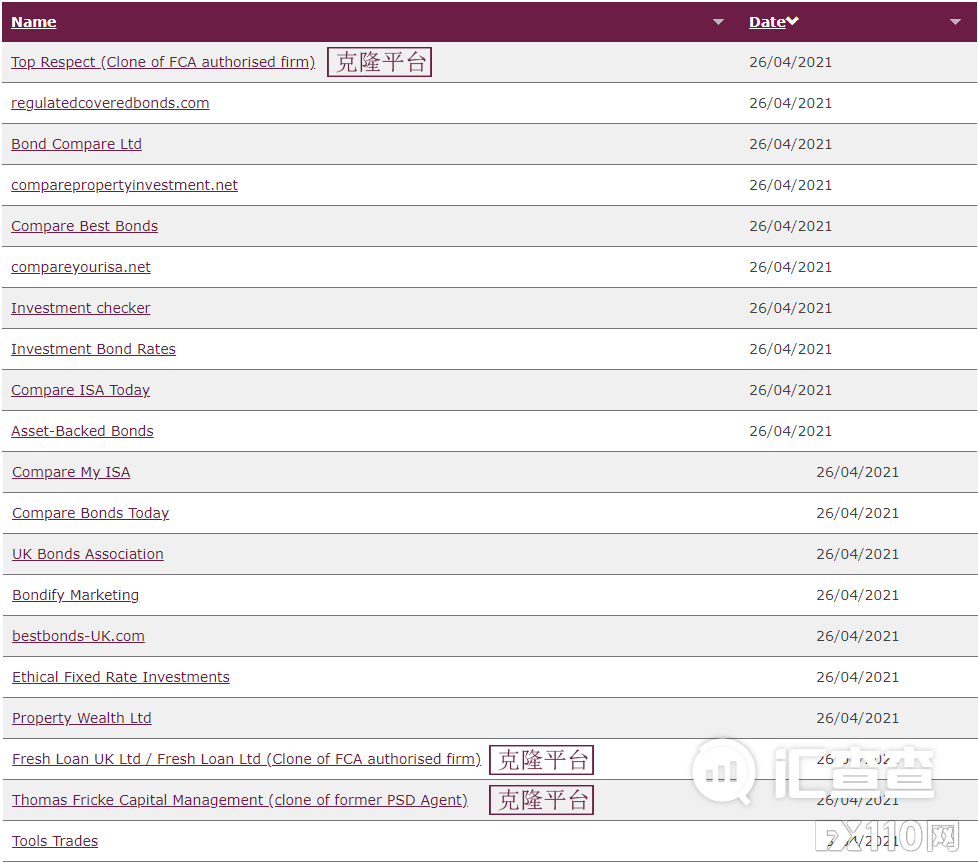The width and height of the screenshot is (978, 865).
Task: Sort by the Name column header
Action: (x=33, y=22)
